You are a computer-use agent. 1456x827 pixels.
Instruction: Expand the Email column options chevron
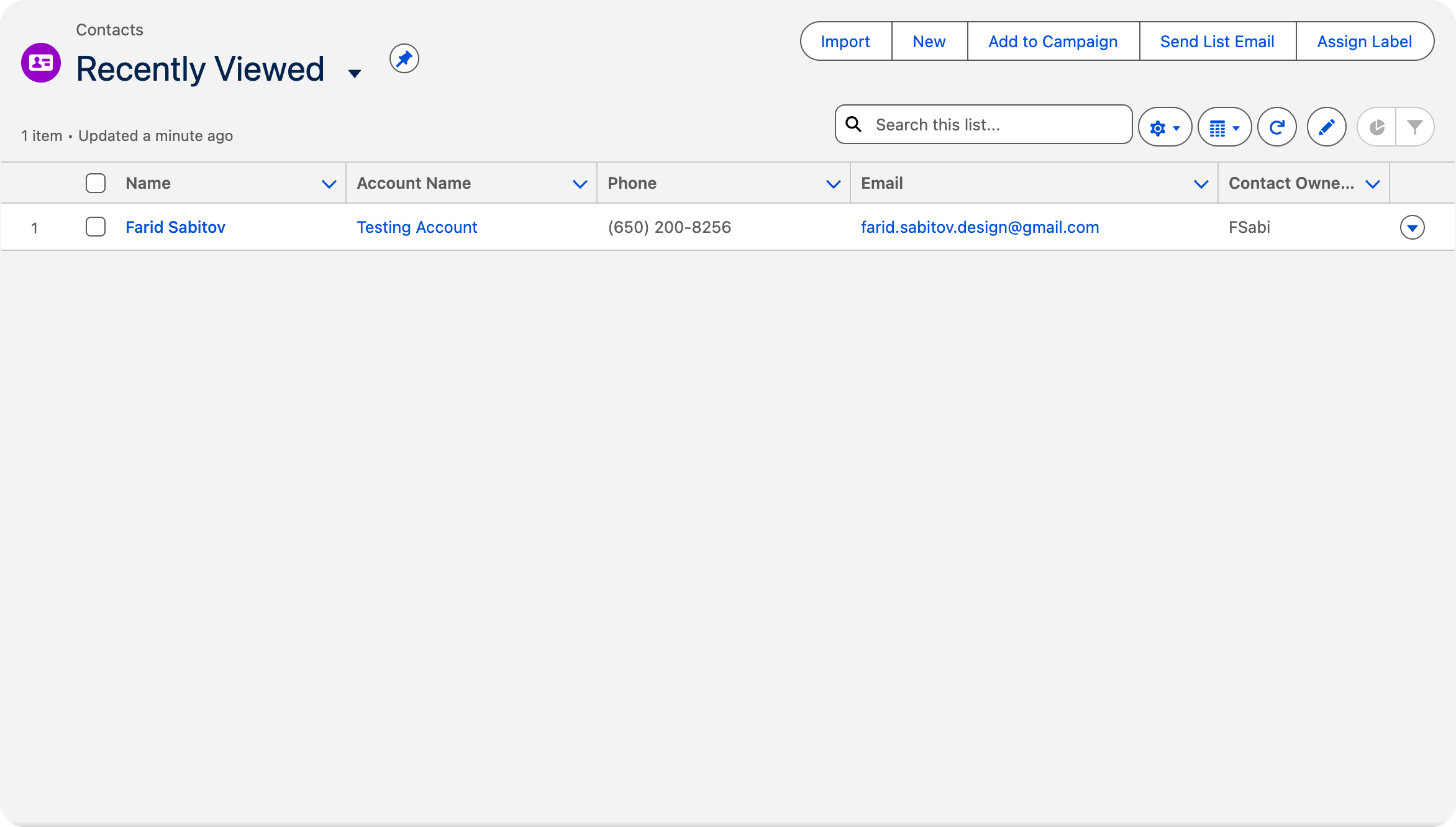tap(1201, 184)
